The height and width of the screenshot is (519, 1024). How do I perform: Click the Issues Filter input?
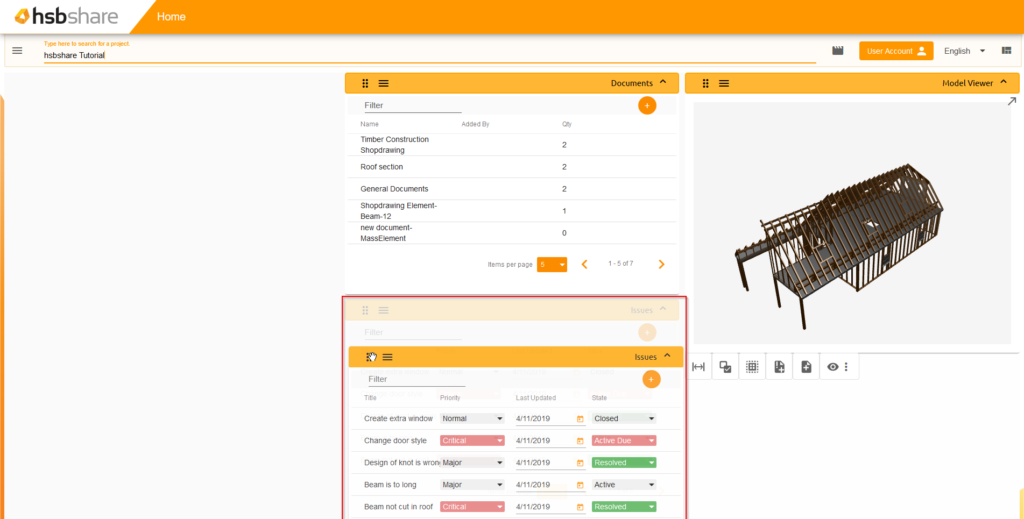[417, 379]
